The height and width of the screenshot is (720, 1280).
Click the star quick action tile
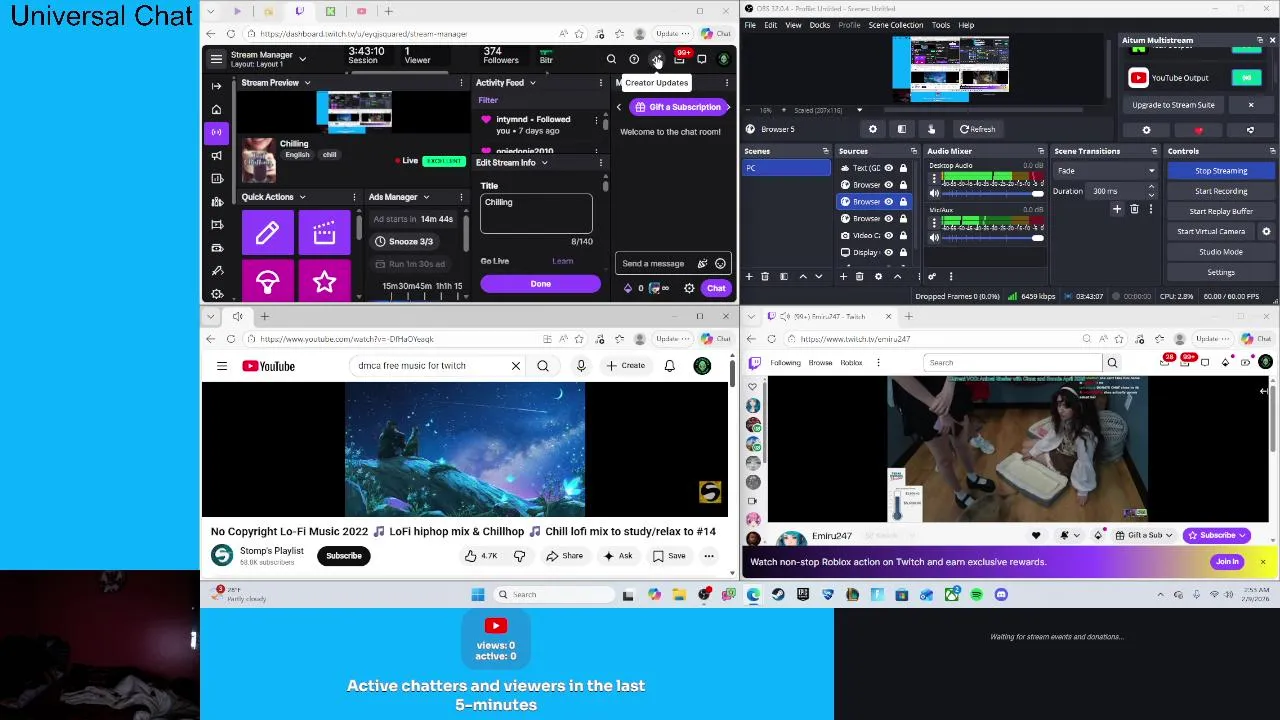[324, 281]
